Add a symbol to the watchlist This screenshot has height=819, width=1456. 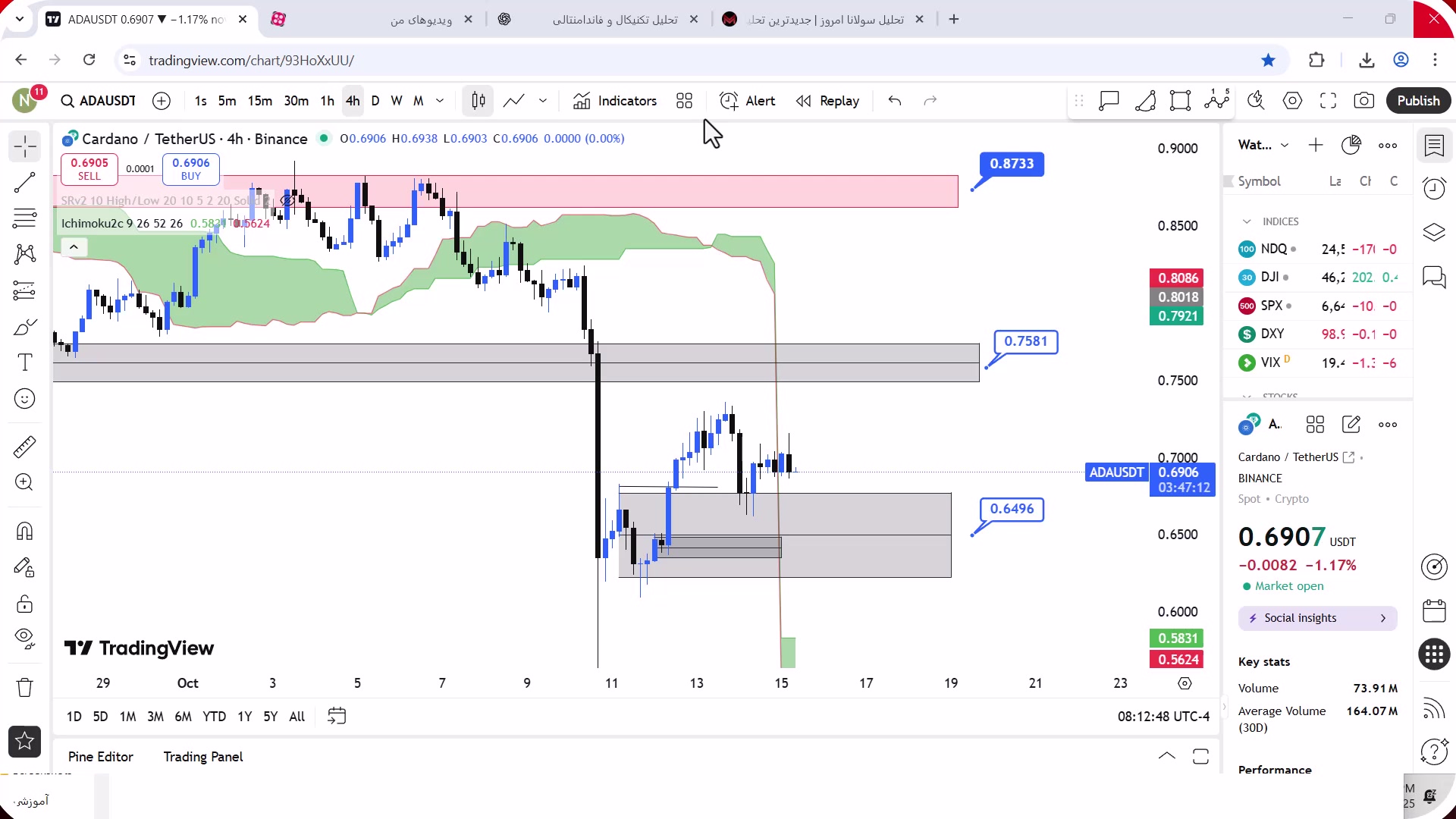click(x=1316, y=145)
